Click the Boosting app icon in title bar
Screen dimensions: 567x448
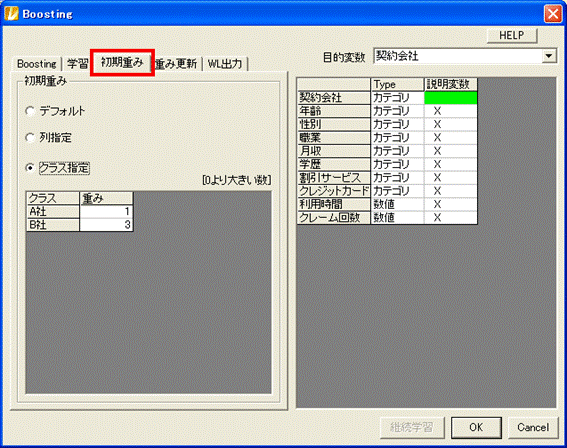11,14
